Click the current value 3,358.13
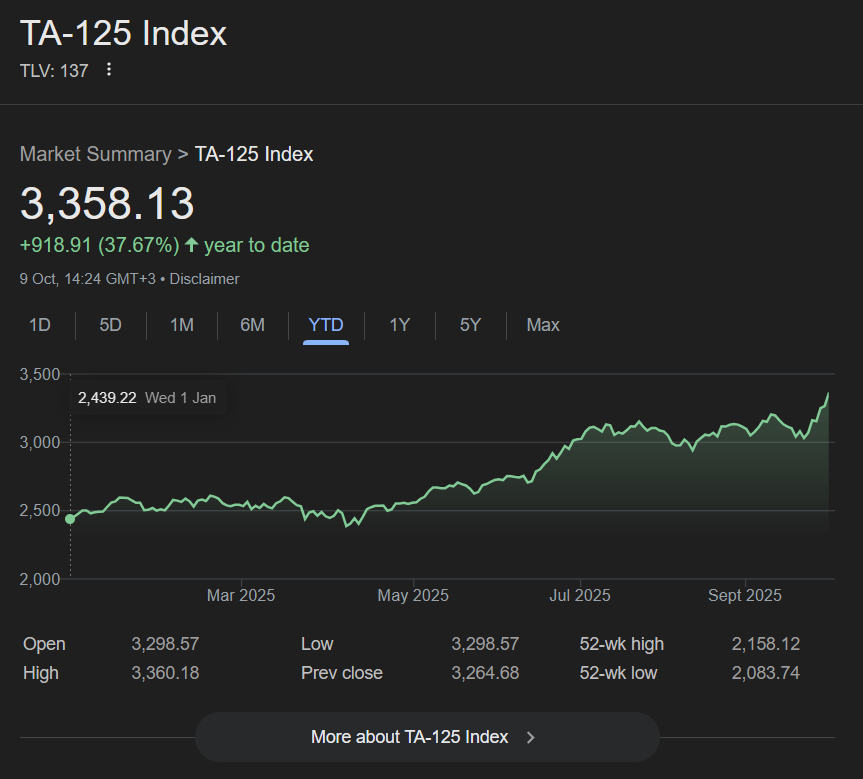 107,204
